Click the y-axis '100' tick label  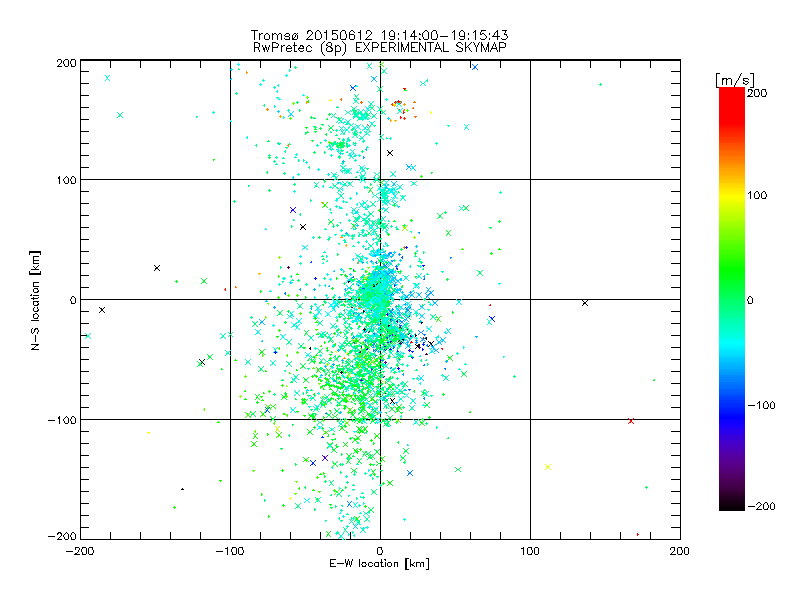coord(66,180)
